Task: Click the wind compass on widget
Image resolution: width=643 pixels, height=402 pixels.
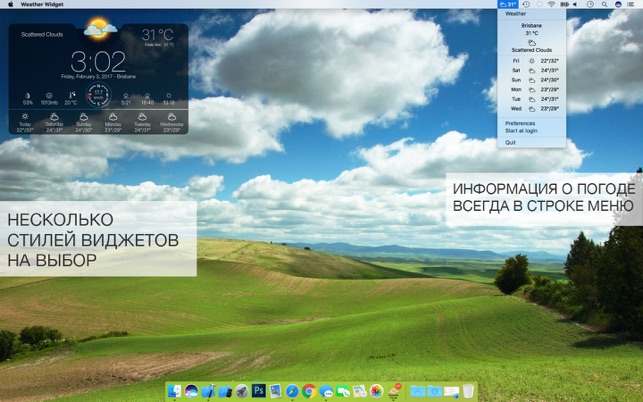Action: (98, 95)
